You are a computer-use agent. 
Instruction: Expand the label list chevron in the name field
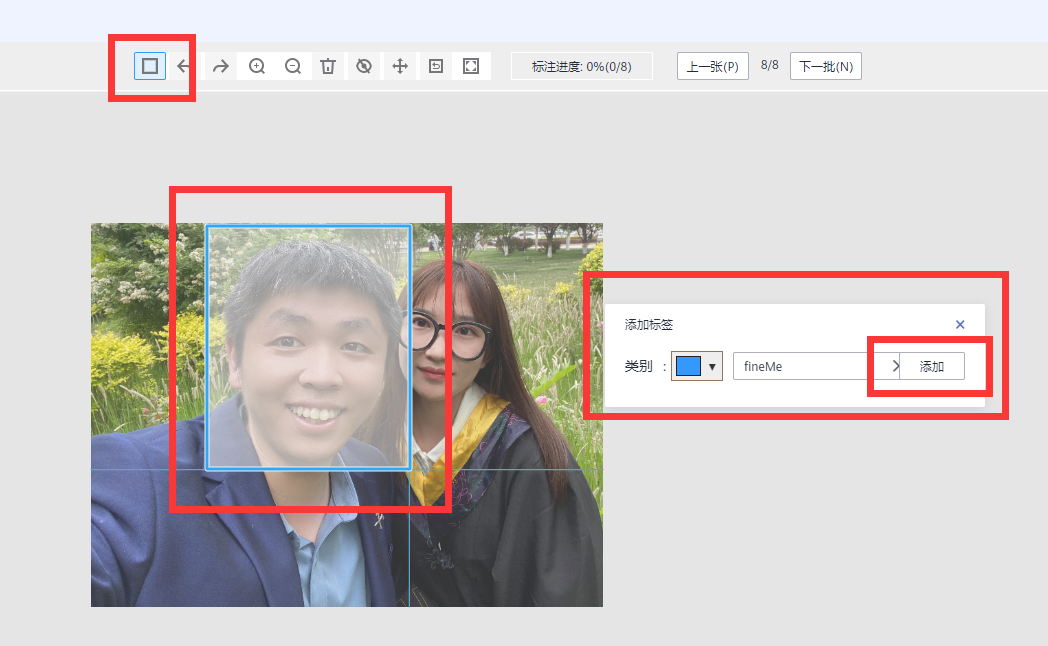[x=895, y=367]
